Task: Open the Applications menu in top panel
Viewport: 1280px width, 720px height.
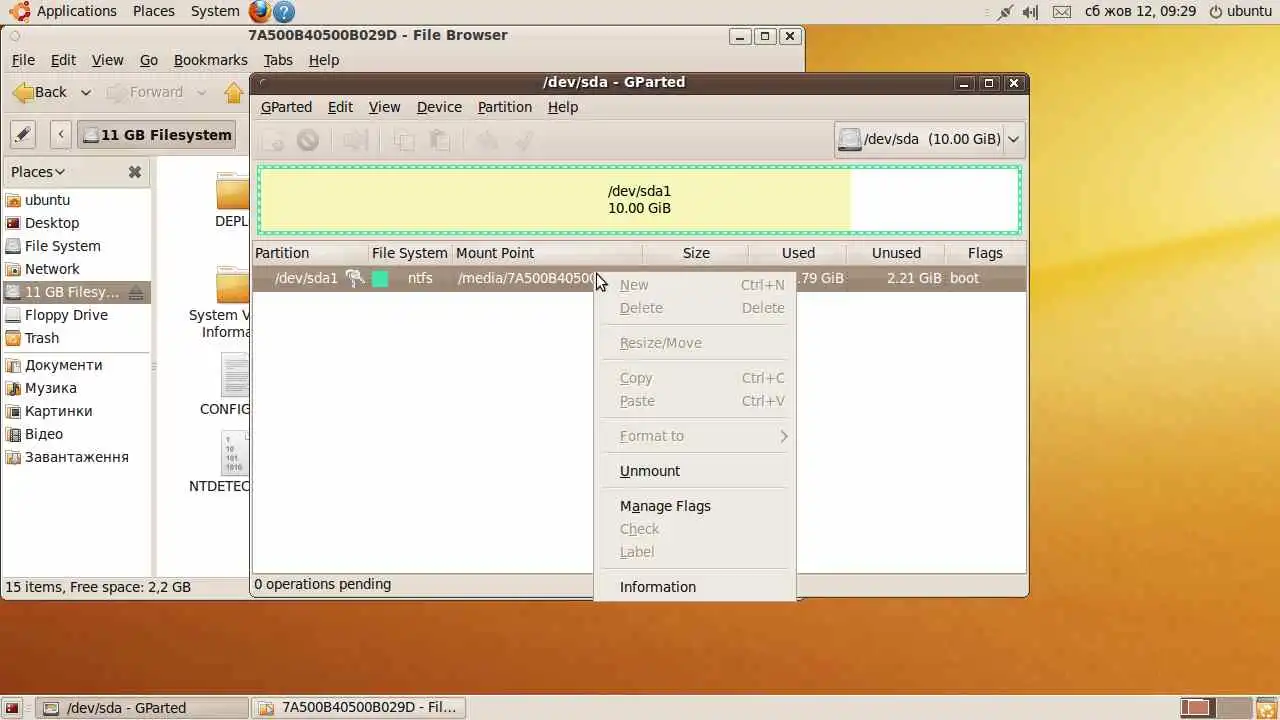Action: pyautogui.click(x=77, y=11)
